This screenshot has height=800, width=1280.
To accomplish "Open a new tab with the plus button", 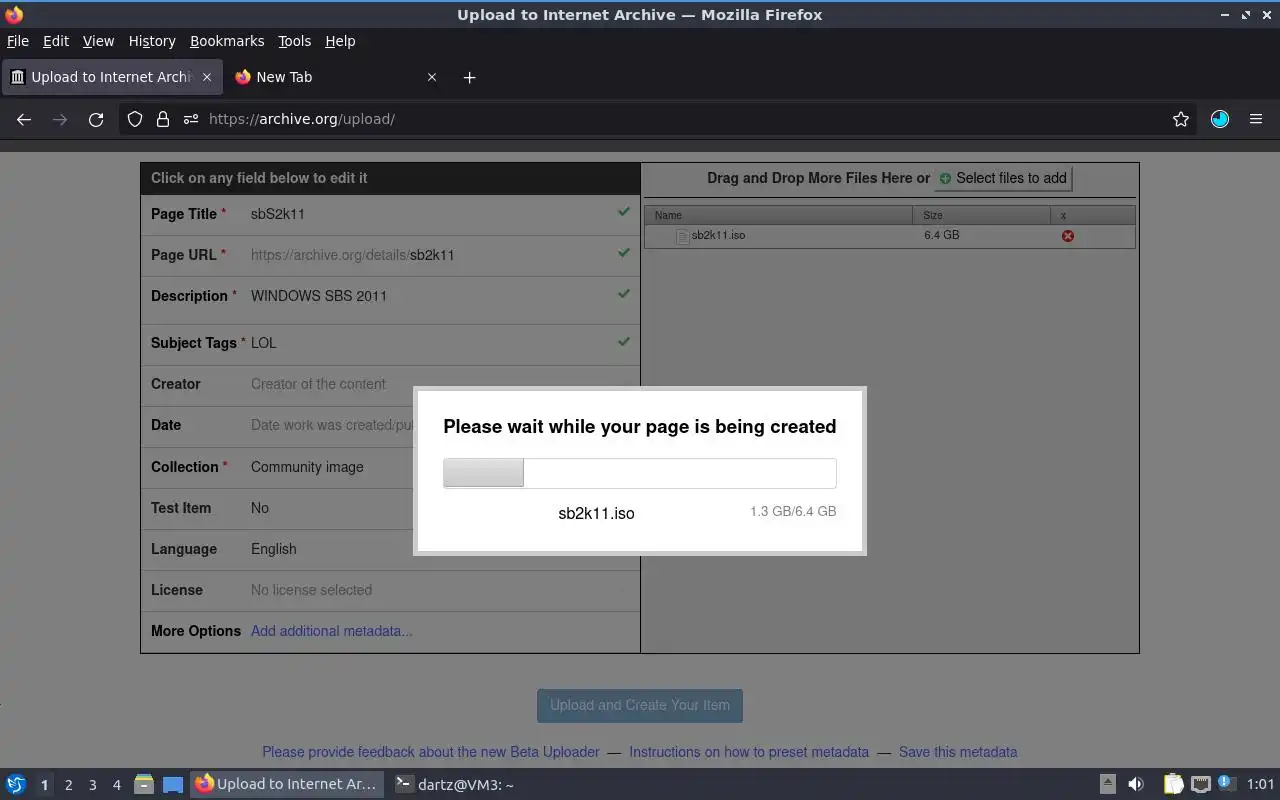I will coord(469,77).
